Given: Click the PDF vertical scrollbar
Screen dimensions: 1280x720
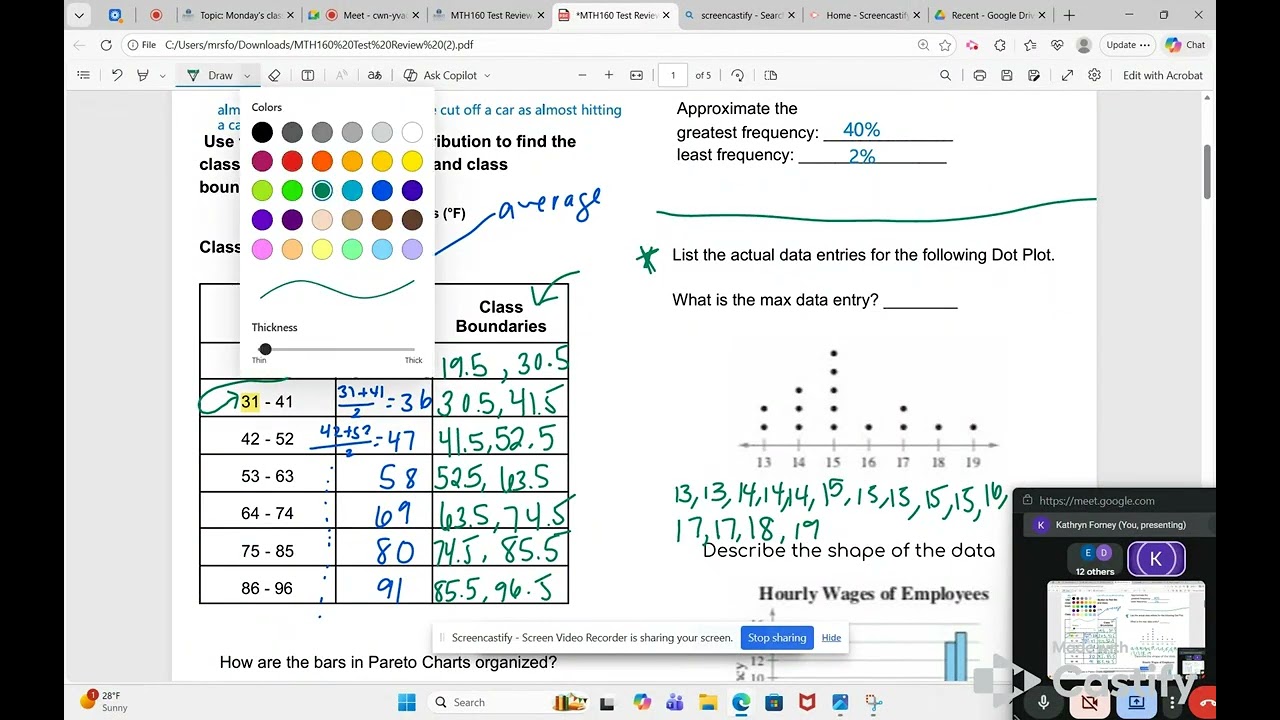Looking at the screenshot, I should point(1208,172).
